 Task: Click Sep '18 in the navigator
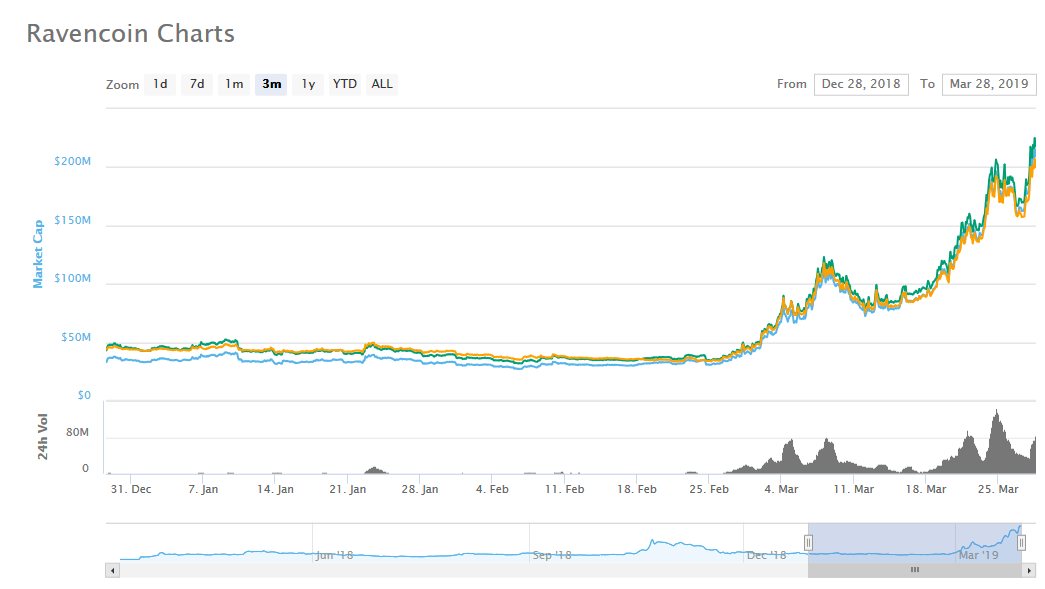click(x=552, y=555)
